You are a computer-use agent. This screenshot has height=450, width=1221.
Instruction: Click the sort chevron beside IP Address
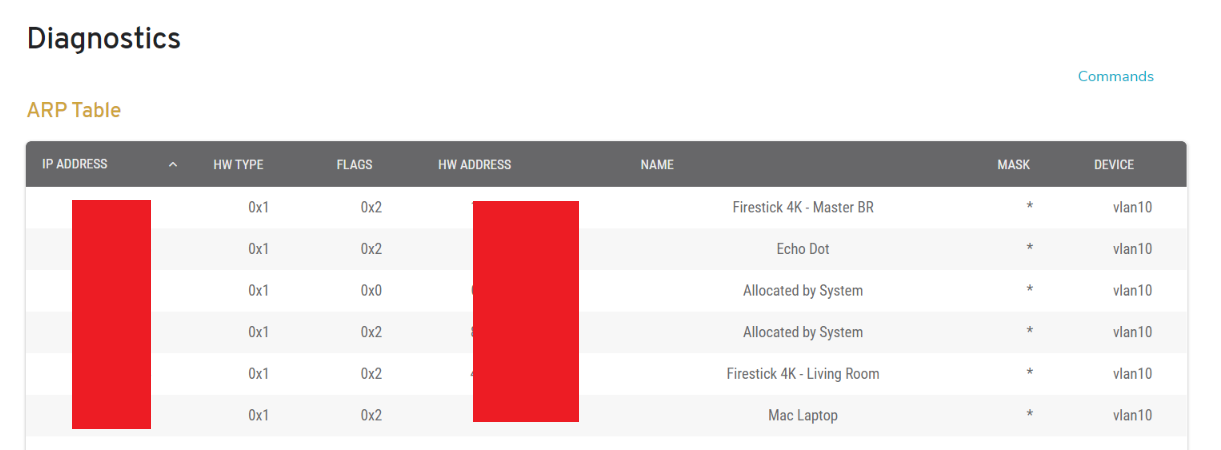coord(173,165)
